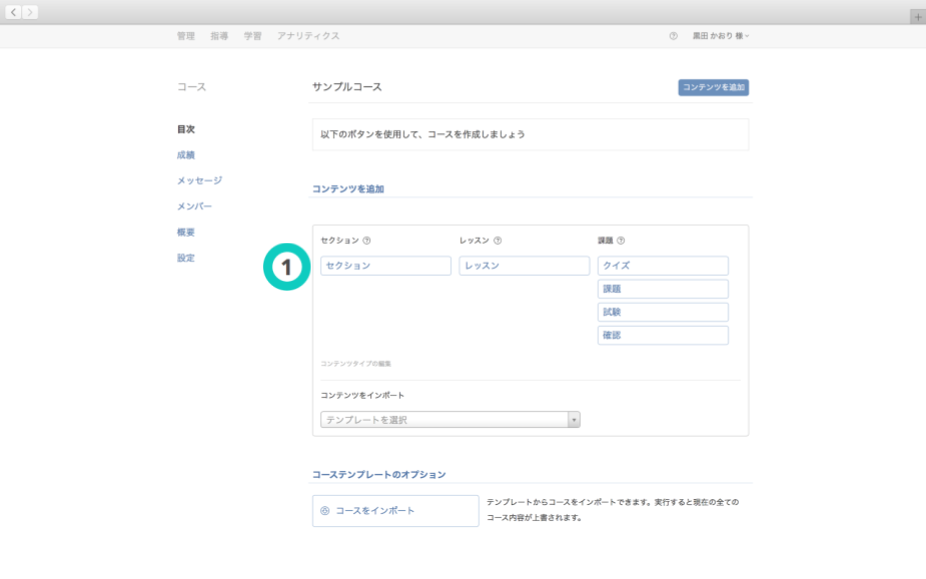This screenshot has height=579, width=926.
Task: Open the 管理 menu
Action: click(186, 36)
